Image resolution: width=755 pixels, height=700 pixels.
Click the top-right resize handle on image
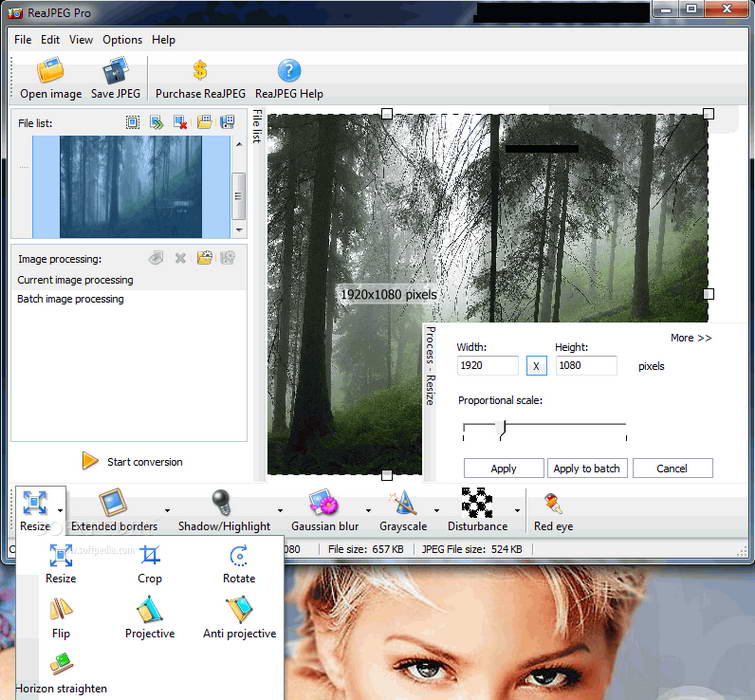pyautogui.click(x=708, y=114)
